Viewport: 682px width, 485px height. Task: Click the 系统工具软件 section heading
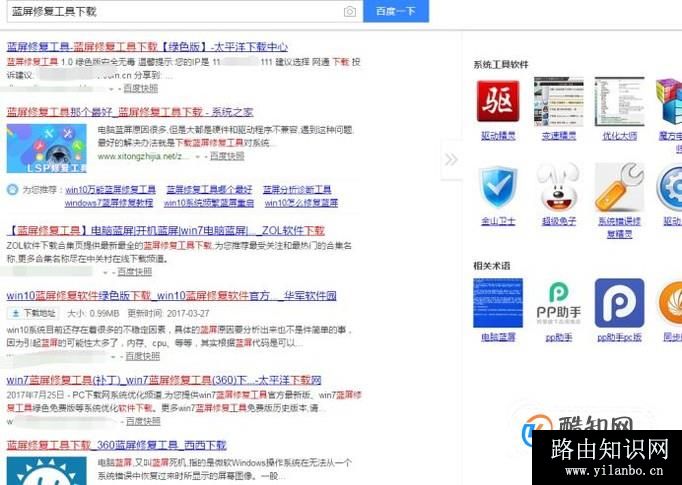501,64
